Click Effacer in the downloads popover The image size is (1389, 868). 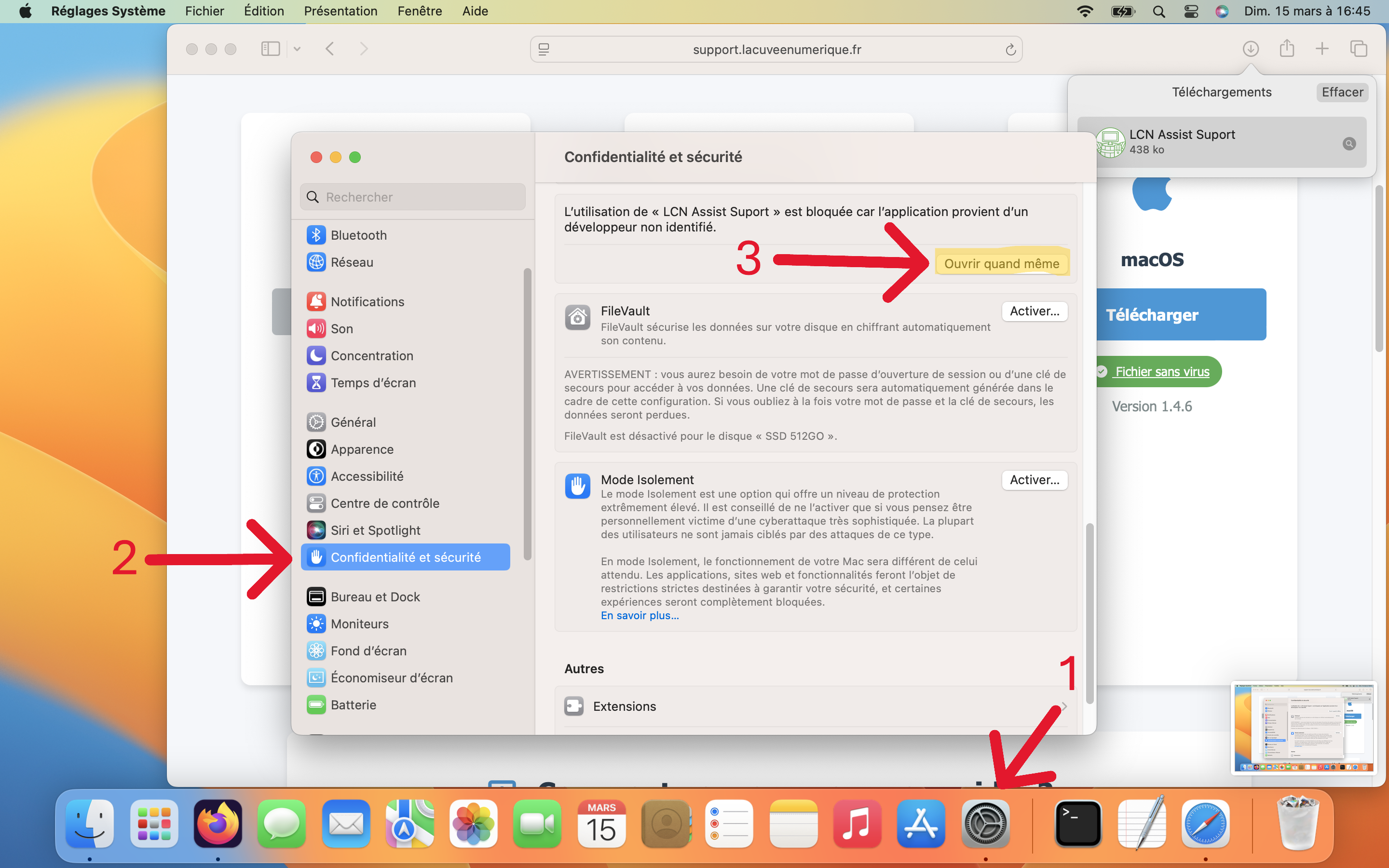click(1342, 93)
